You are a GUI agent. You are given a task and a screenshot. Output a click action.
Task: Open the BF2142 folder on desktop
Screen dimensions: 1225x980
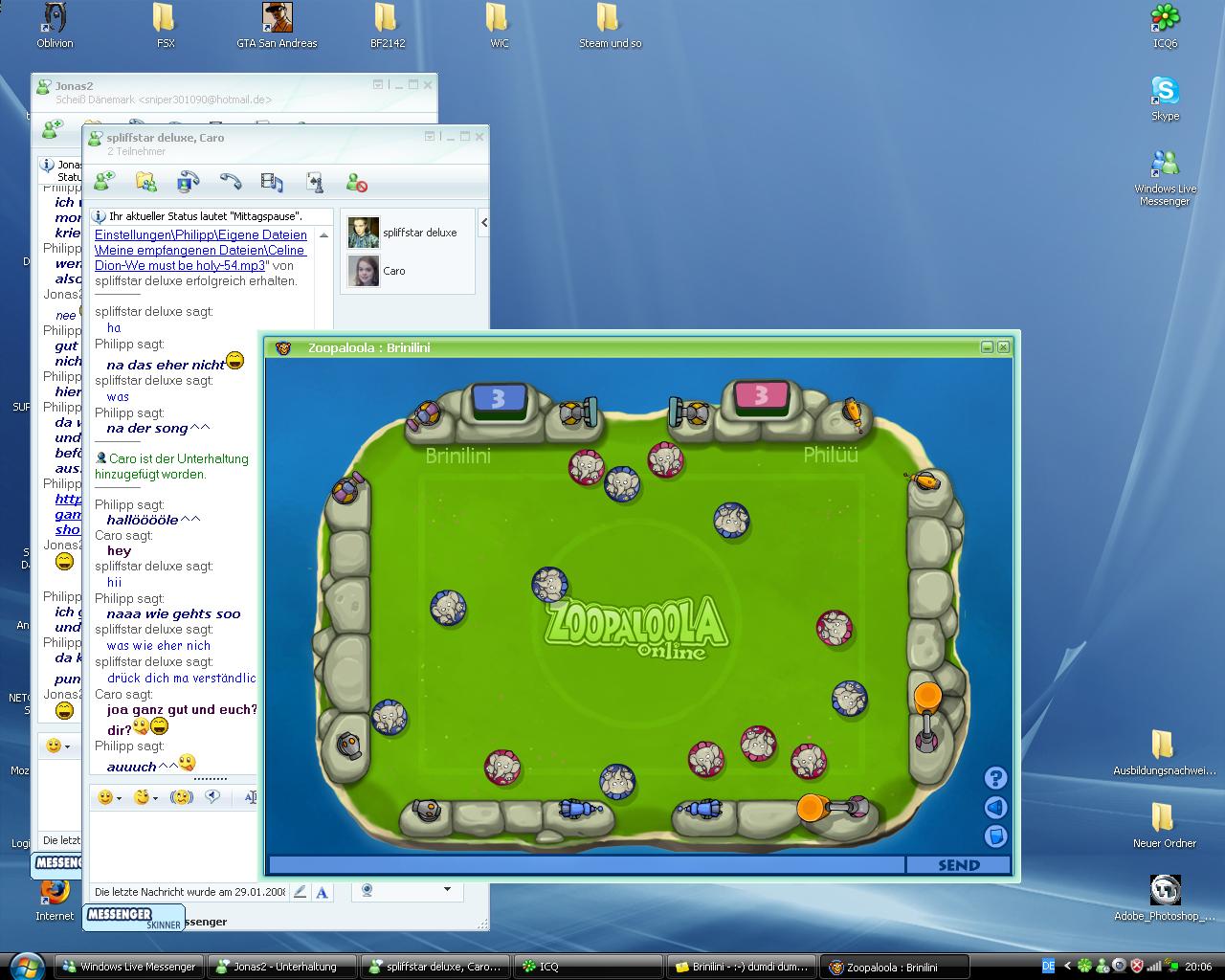coord(387,26)
